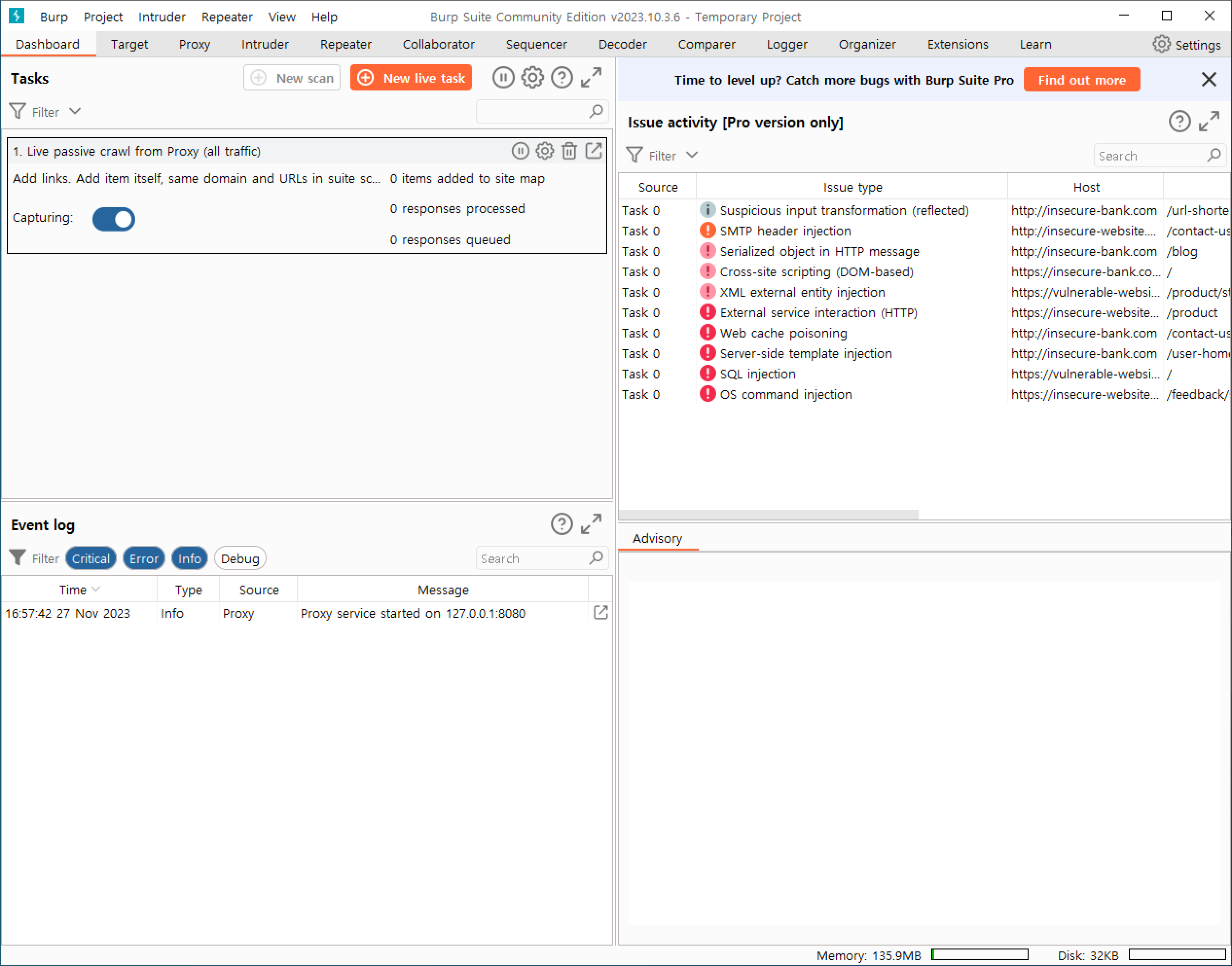Open the Intruder menu
The width and height of the screenshot is (1232, 966).
click(162, 17)
